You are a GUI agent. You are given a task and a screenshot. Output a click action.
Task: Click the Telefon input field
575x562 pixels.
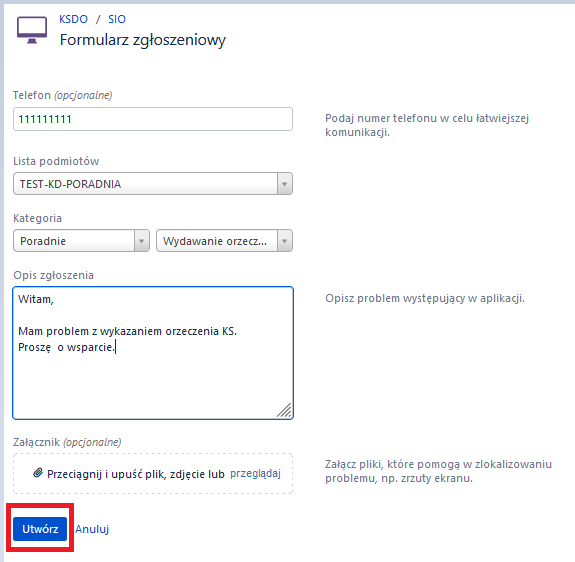tap(153, 119)
